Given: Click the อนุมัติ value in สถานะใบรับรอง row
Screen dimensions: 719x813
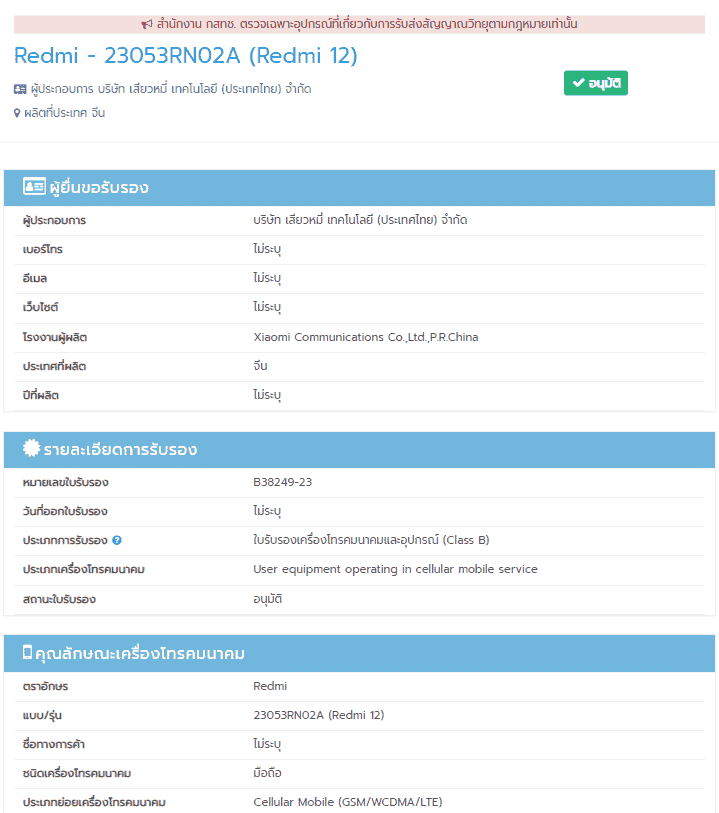Looking at the screenshot, I should tap(267, 599).
